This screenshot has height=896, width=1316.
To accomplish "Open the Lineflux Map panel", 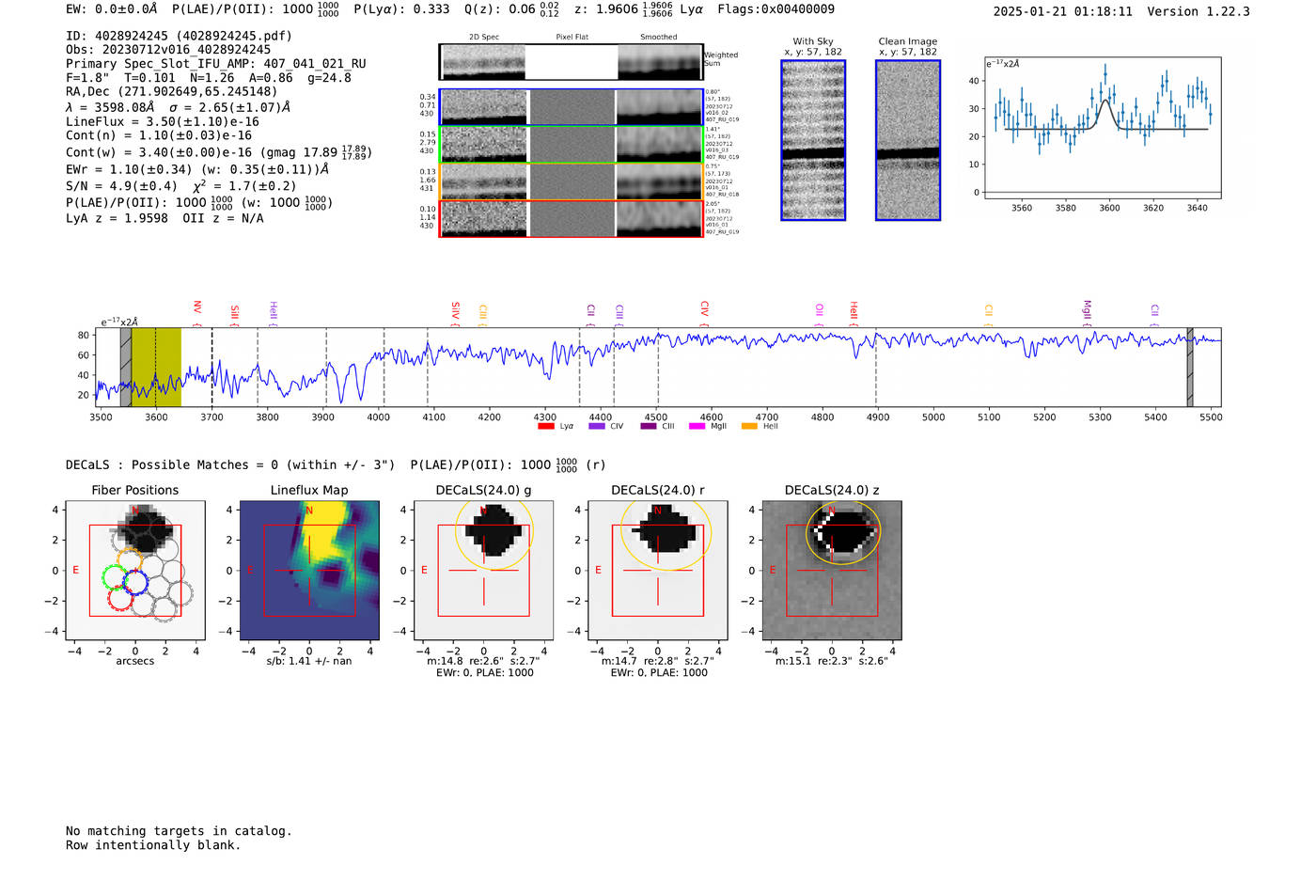I will [309, 571].
